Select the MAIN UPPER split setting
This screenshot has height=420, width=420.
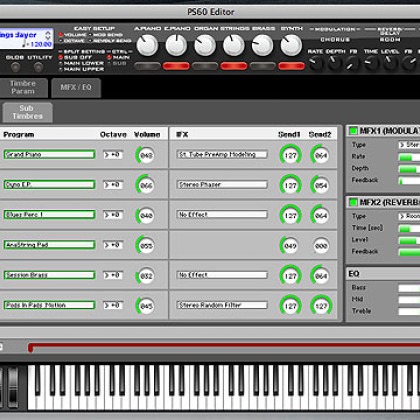click(61, 69)
